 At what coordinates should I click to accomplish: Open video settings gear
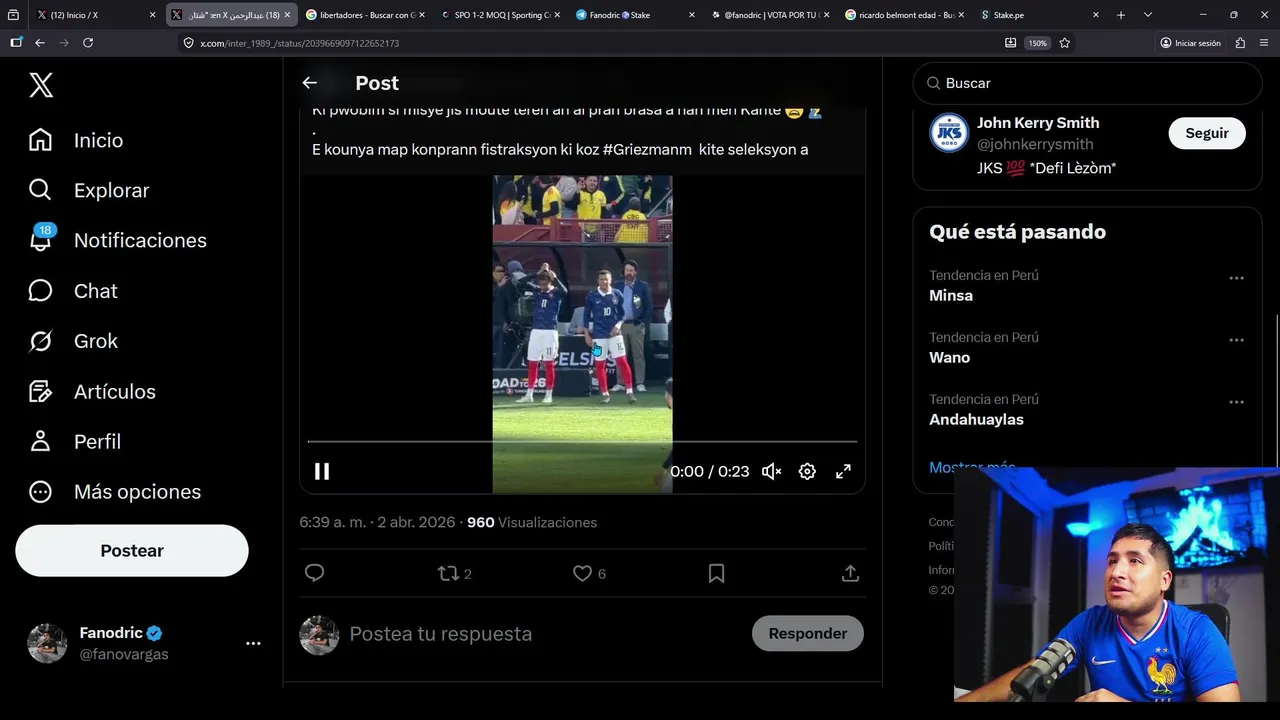tap(807, 471)
